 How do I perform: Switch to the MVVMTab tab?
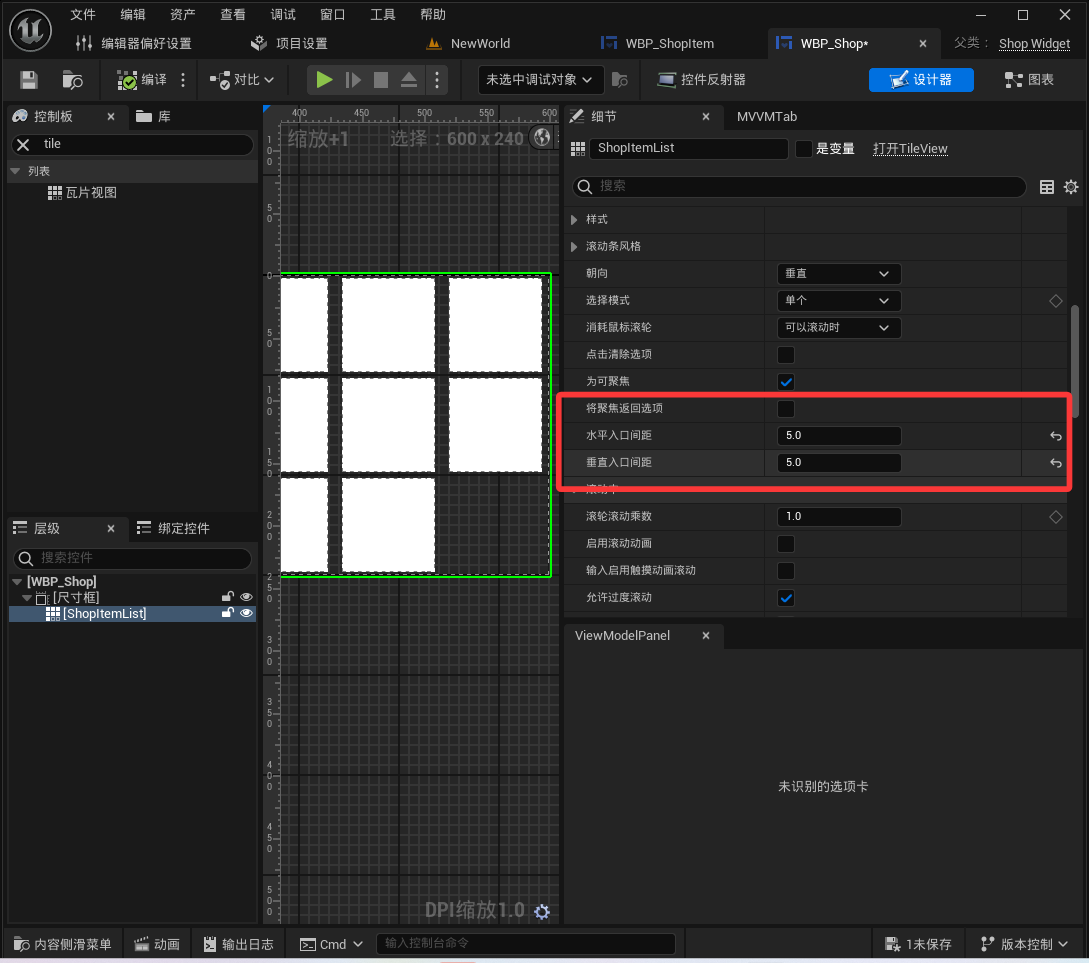click(767, 117)
